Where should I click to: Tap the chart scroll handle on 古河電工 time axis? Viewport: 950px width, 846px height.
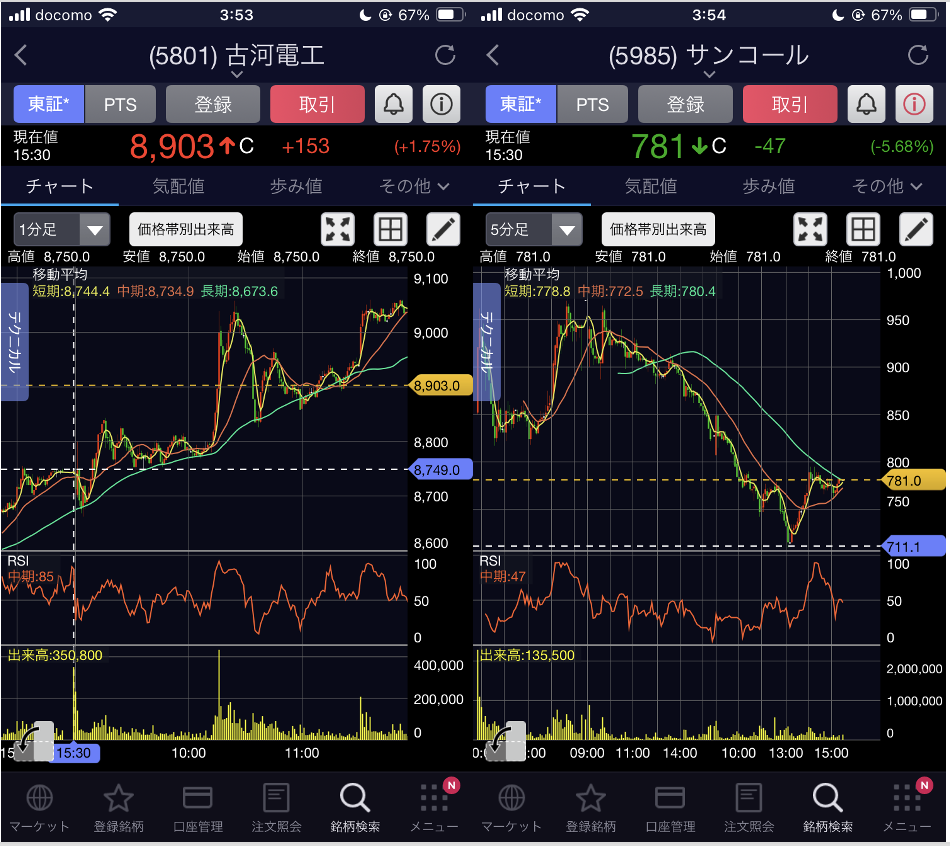34,741
